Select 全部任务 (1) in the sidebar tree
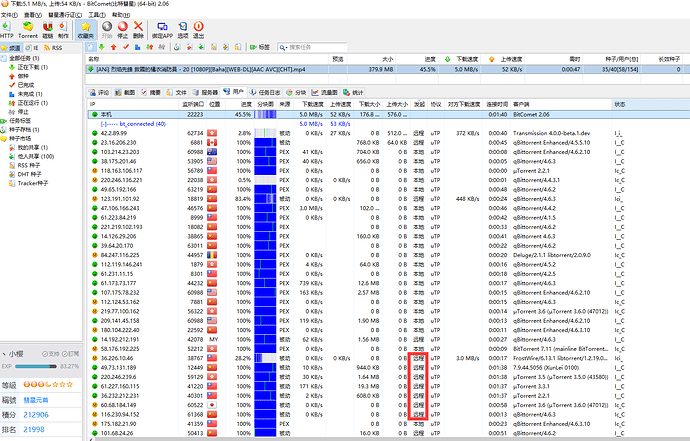Viewport: 690px width, 441px height. click(20, 58)
